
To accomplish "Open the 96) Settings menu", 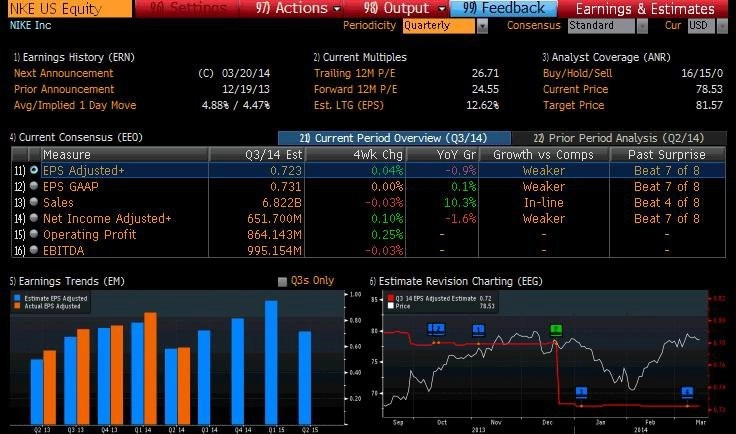I will [188, 8].
